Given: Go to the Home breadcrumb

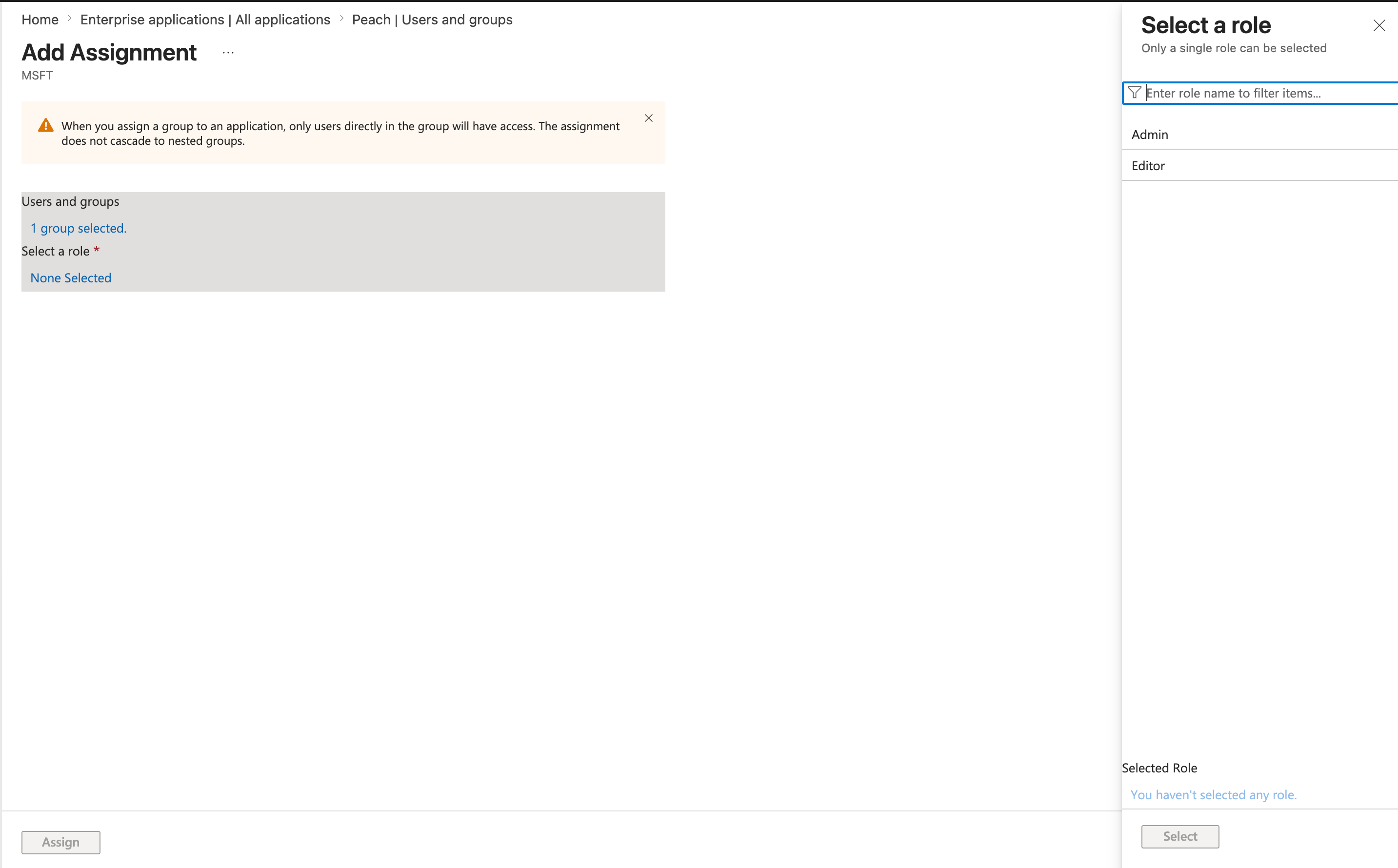Looking at the screenshot, I should tap(40, 20).
